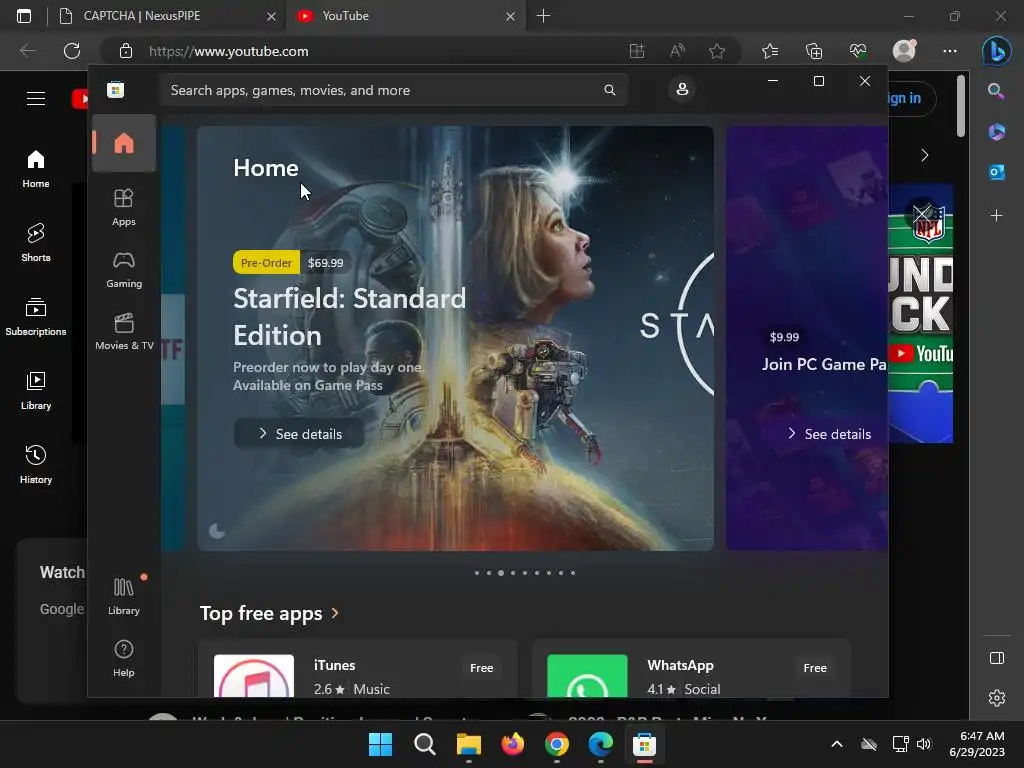The image size is (1024, 768).
Task: Open File Explorer from taskbar
Action: pyautogui.click(x=468, y=744)
